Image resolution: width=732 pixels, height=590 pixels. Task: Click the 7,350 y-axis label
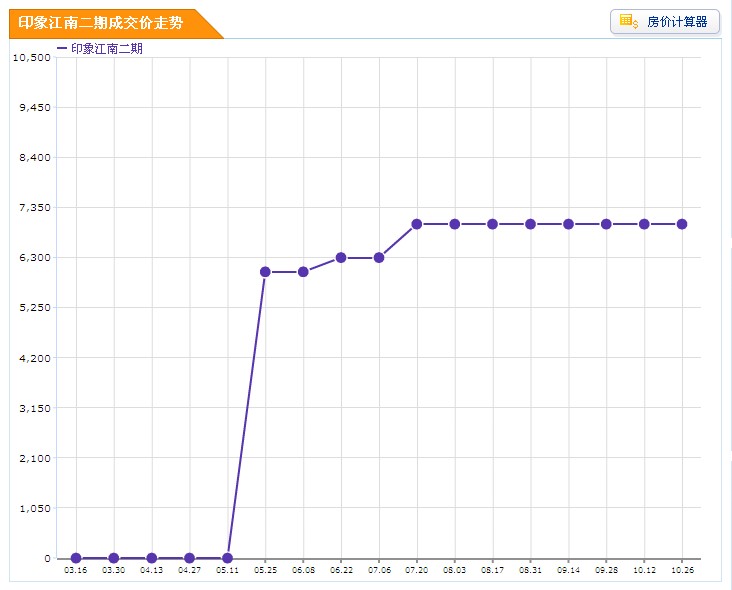35,207
